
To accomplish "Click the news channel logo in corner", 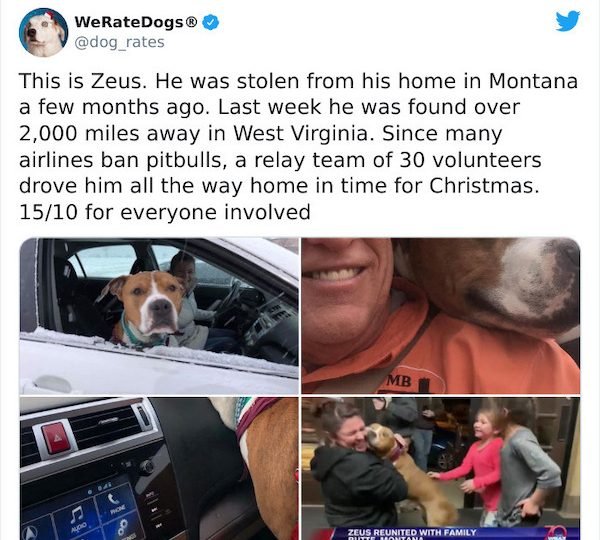I will pos(555,533).
